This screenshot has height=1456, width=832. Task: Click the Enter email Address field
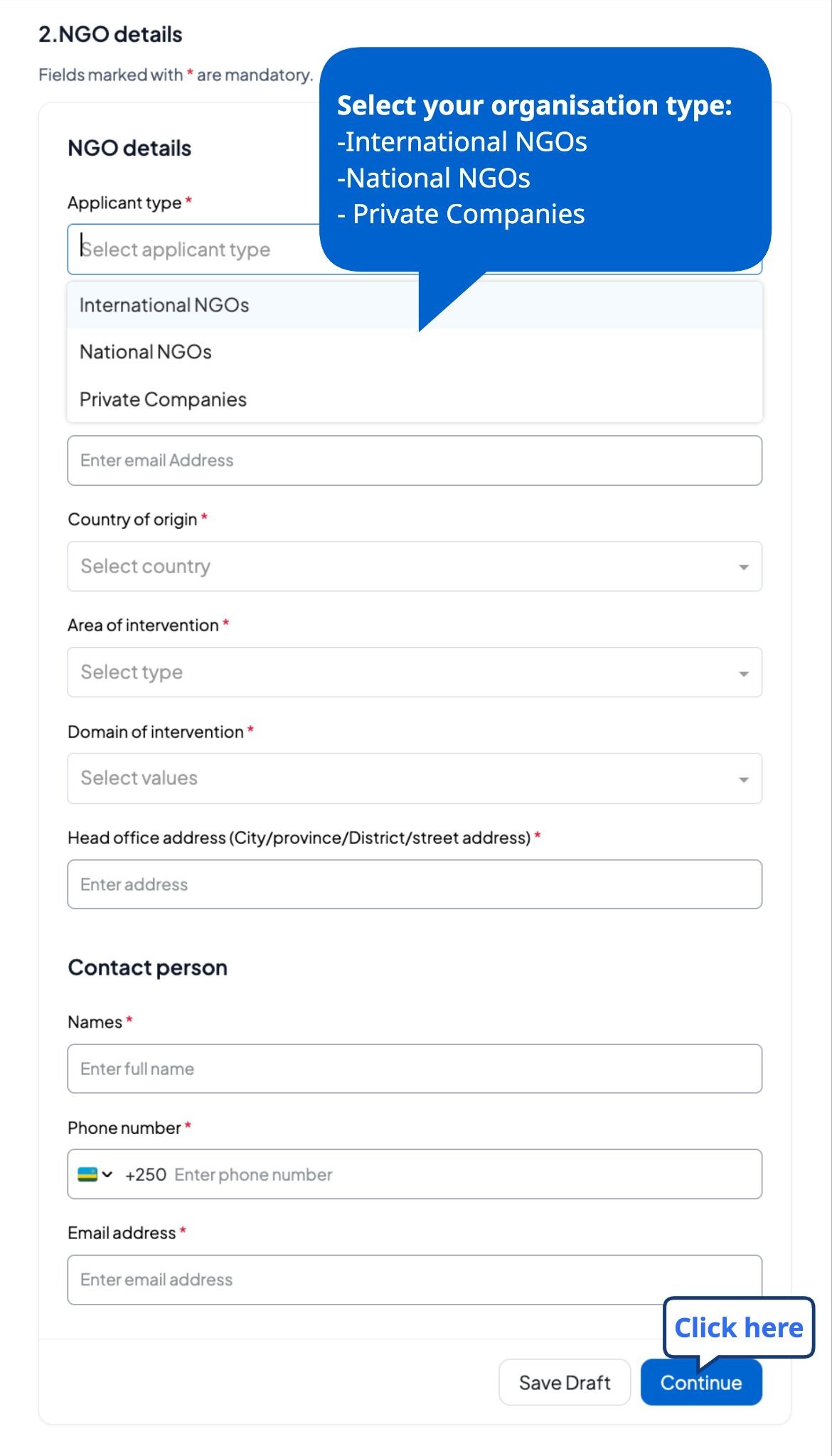[x=415, y=461]
